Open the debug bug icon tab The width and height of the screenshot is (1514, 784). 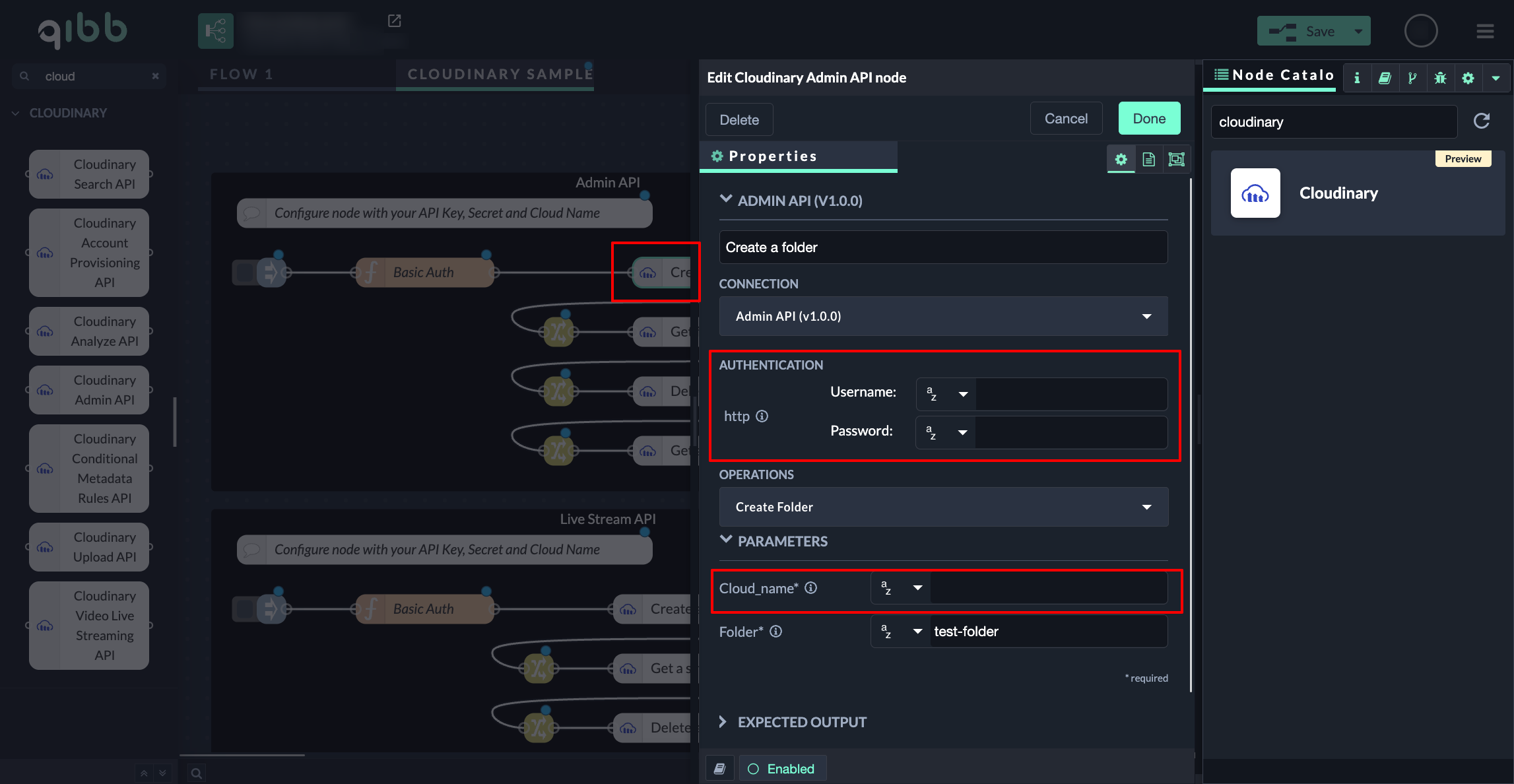coord(1440,78)
